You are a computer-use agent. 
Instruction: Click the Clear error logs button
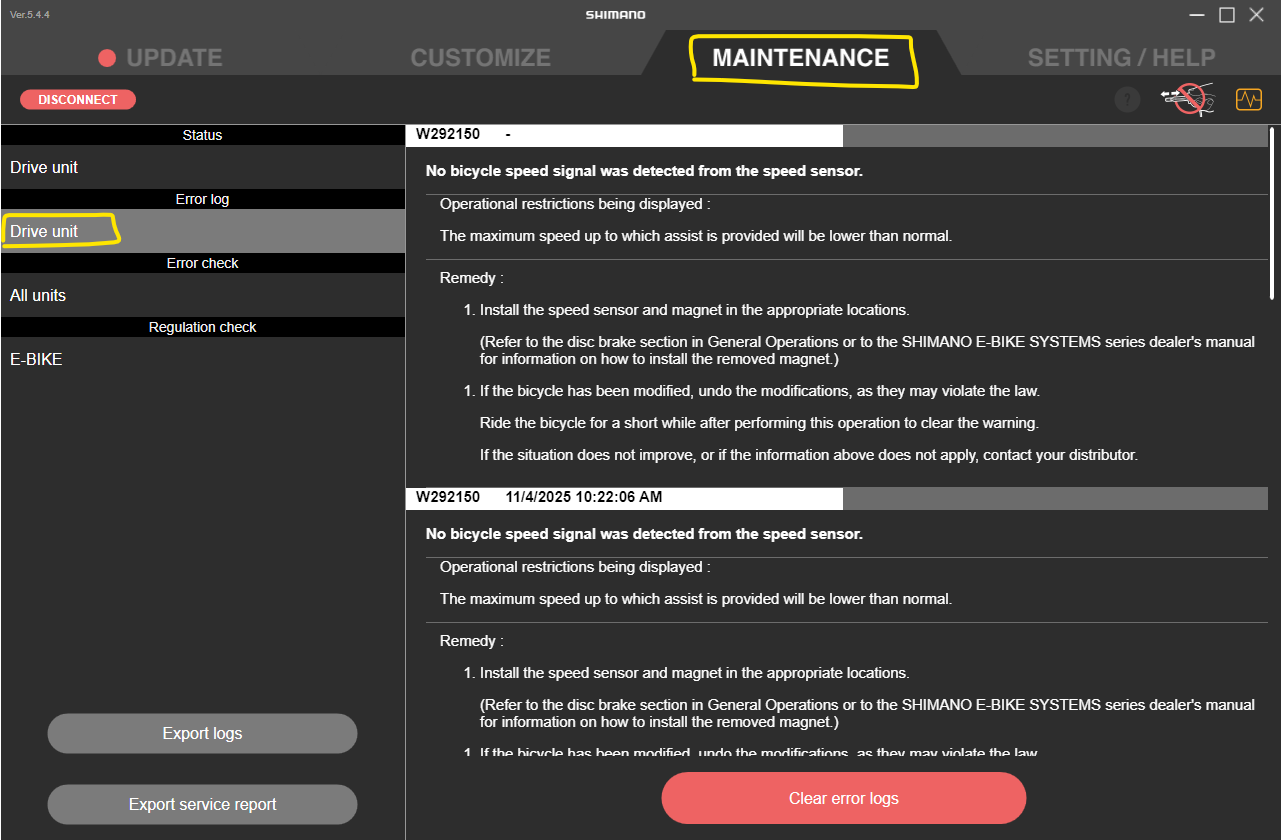click(x=844, y=798)
